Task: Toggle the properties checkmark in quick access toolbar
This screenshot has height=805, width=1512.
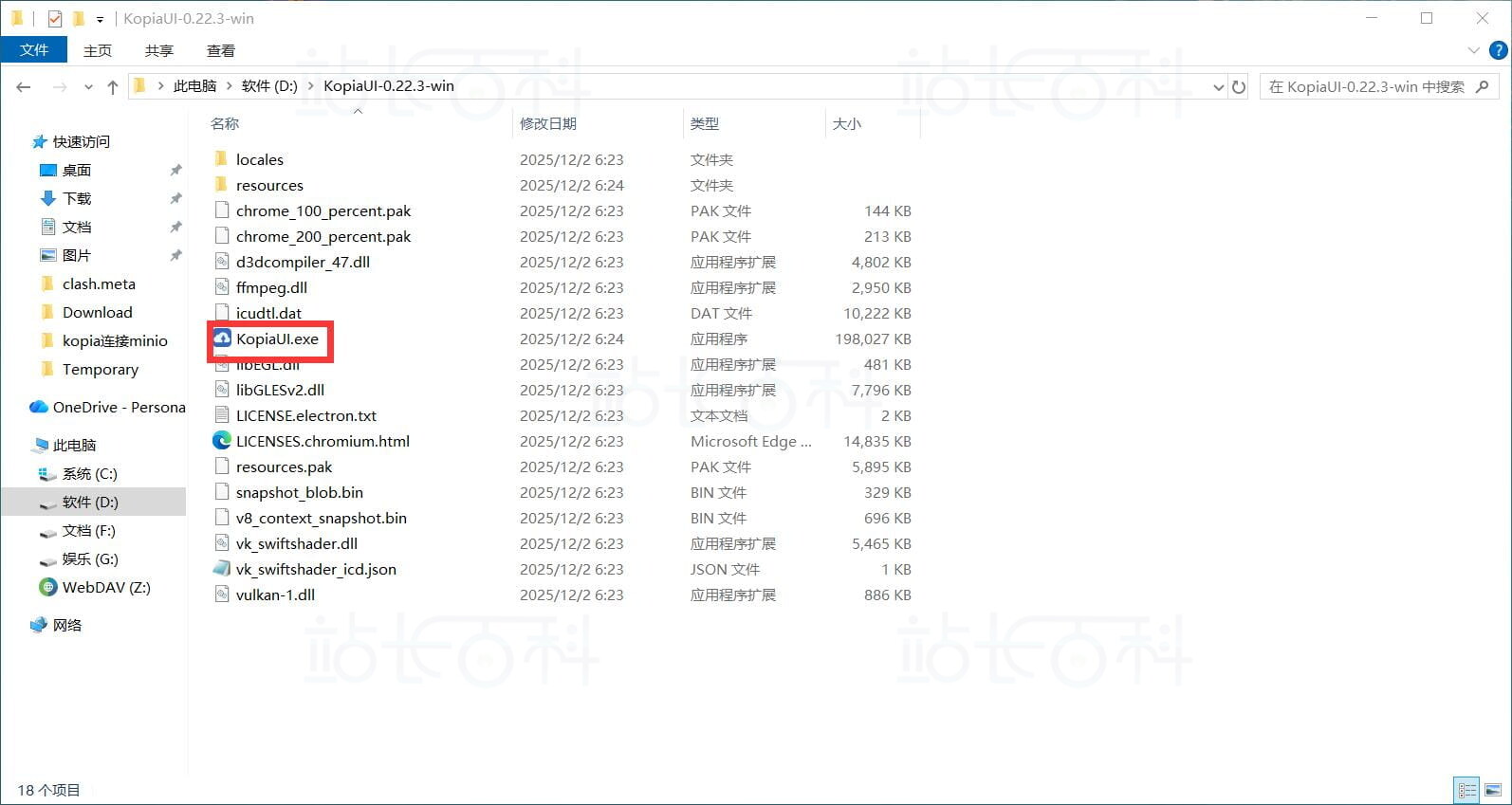Action: (55, 18)
